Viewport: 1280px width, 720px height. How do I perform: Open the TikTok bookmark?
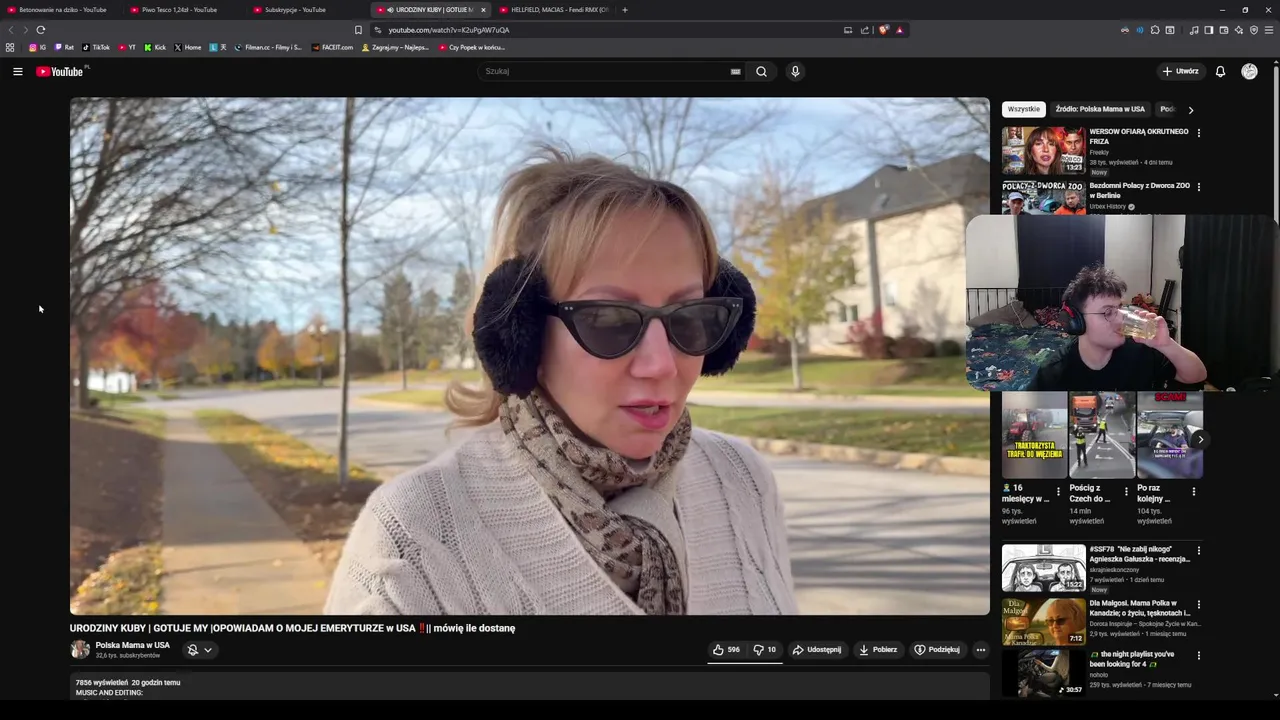coord(96,47)
